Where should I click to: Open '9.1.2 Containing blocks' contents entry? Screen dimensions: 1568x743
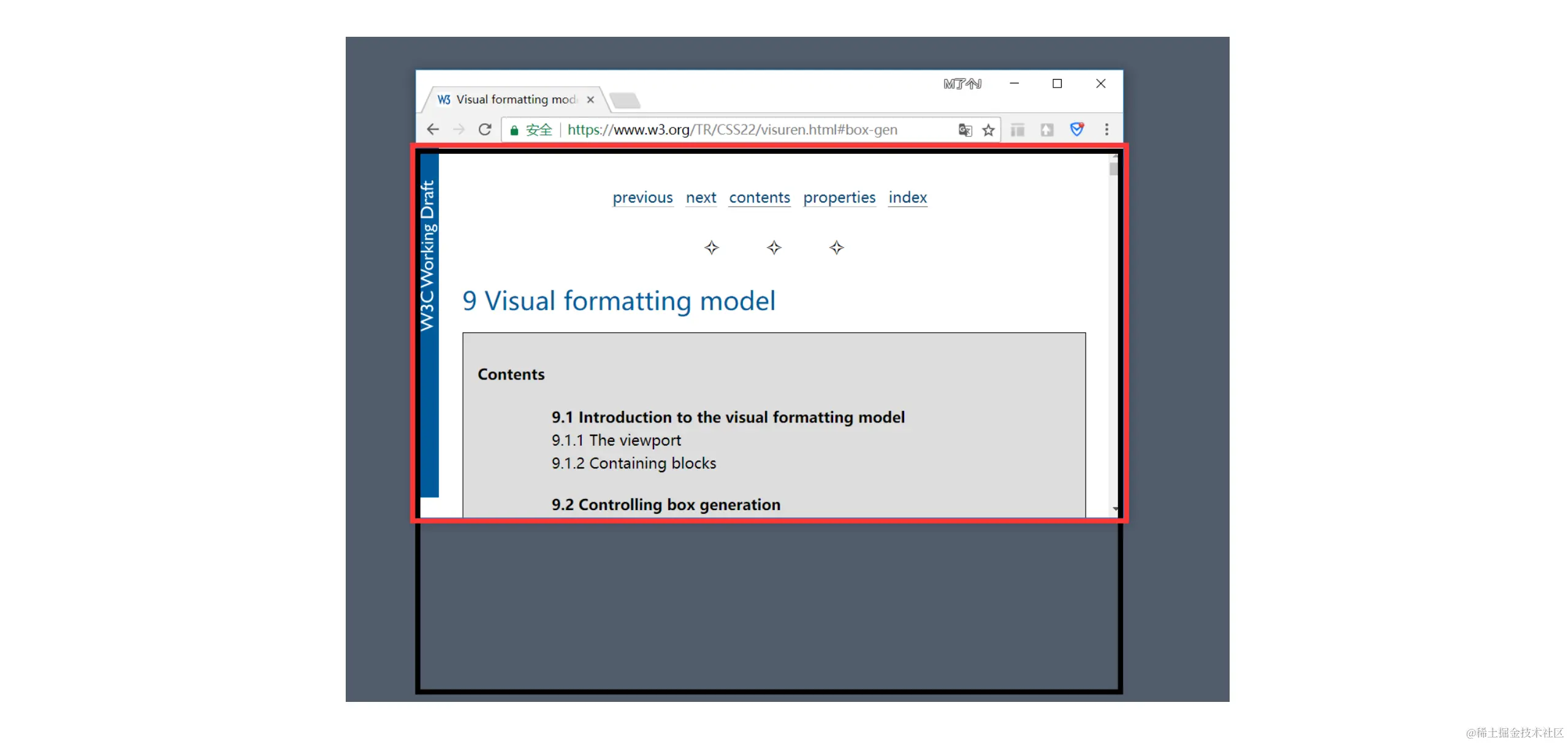[x=633, y=463]
